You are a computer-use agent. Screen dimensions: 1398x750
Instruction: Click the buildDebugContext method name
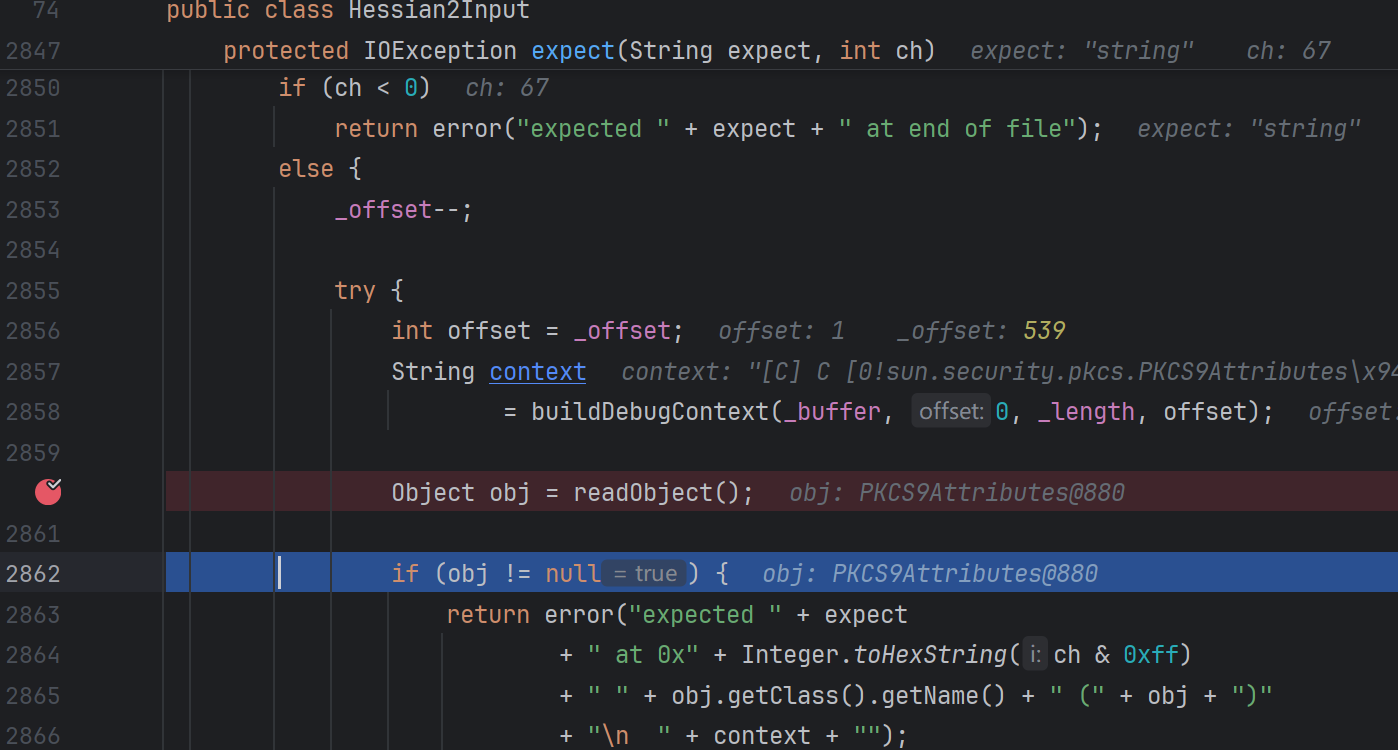[649, 412]
